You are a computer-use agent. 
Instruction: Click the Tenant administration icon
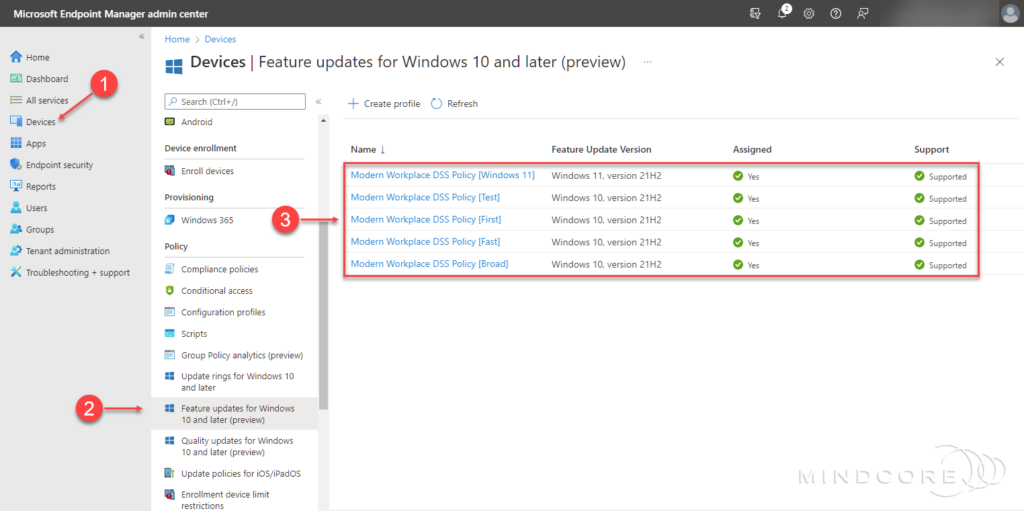(x=16, y=251)
